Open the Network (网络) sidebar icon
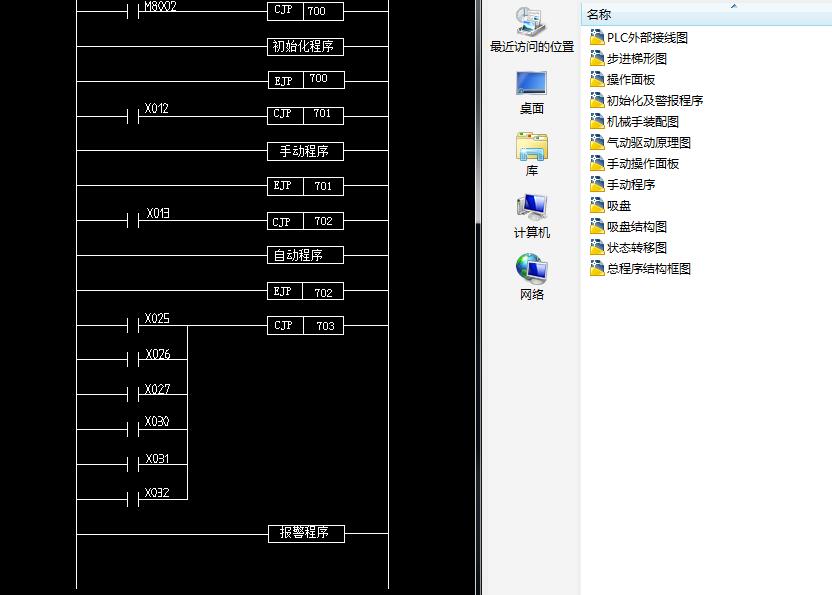 [531, 269]
